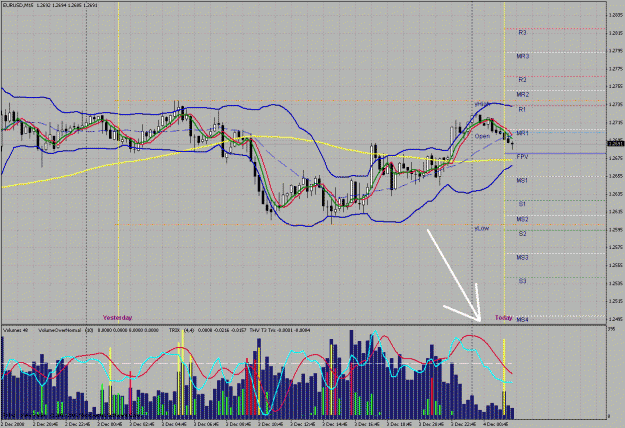
Task: Click the MR1 level label
Action: point(522,133)
